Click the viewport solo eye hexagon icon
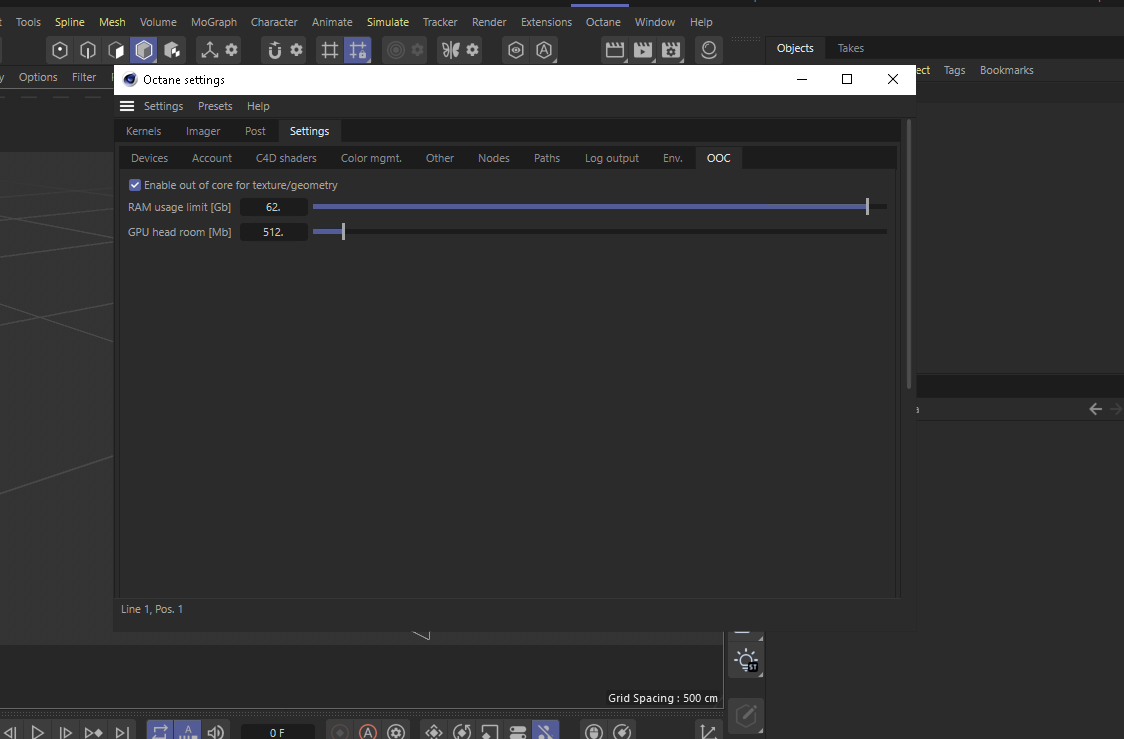This screenshot has width=1124, height=739. (x=516, y=50)
